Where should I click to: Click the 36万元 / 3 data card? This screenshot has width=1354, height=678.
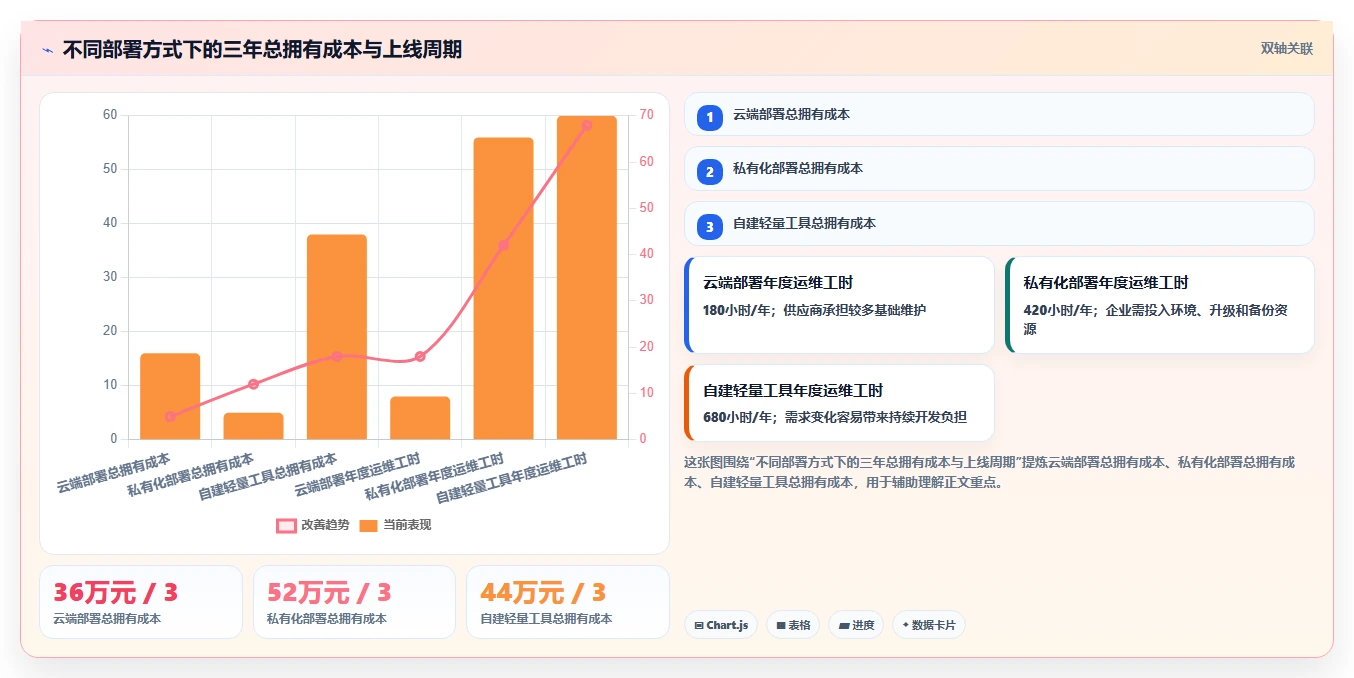[141, 602]
